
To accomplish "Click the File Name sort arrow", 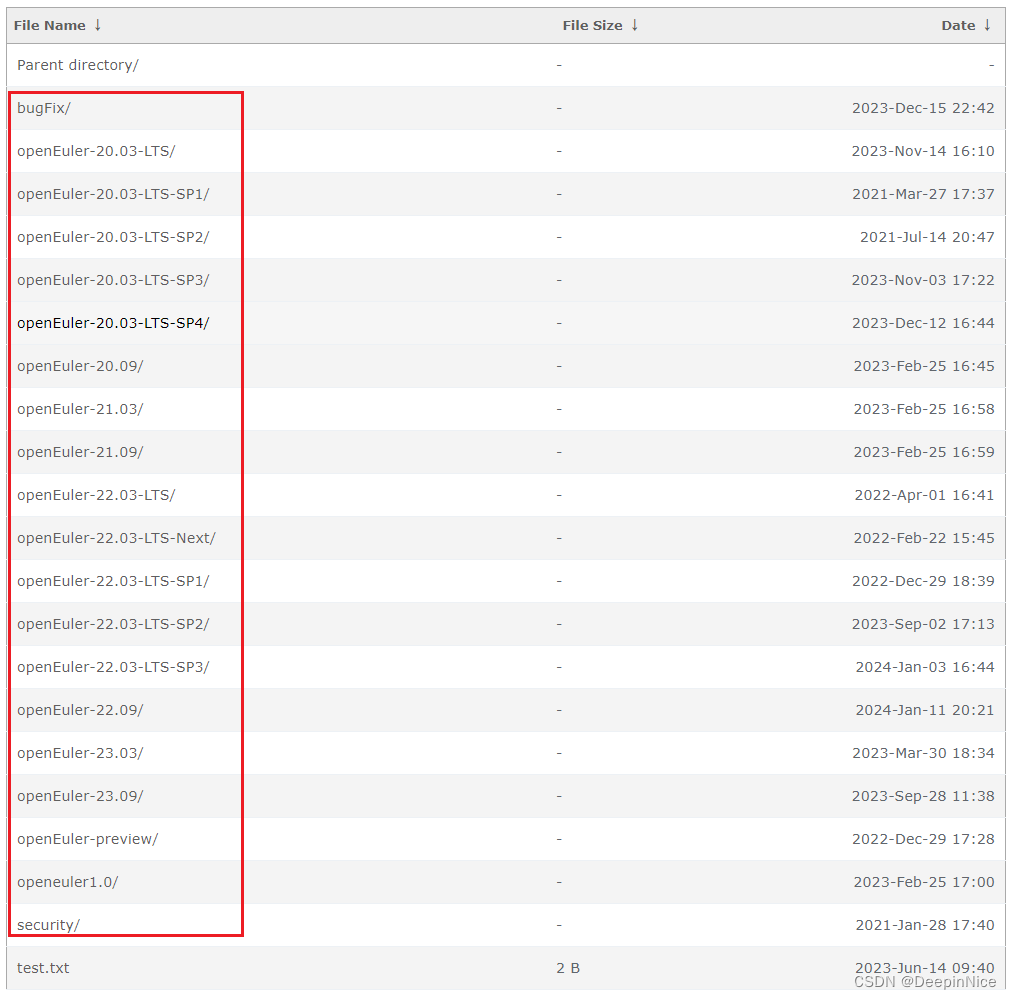I will tap(95, 25).
